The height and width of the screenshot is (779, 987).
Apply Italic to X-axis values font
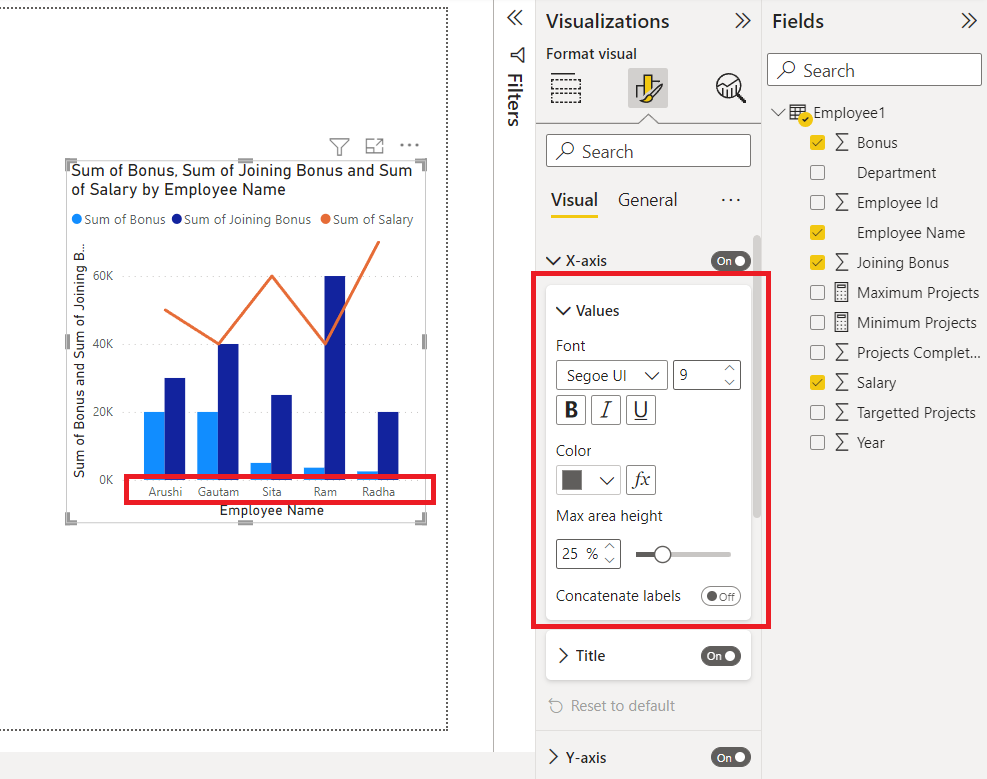point(606,410)
